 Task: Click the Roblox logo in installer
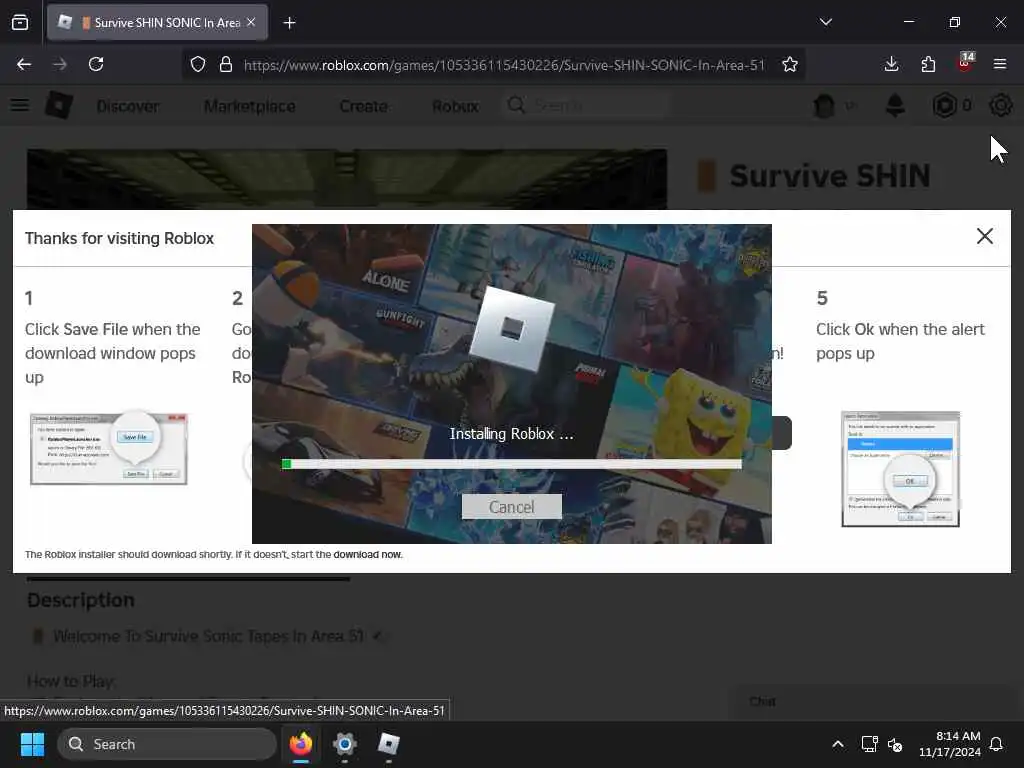coord(511,330)
